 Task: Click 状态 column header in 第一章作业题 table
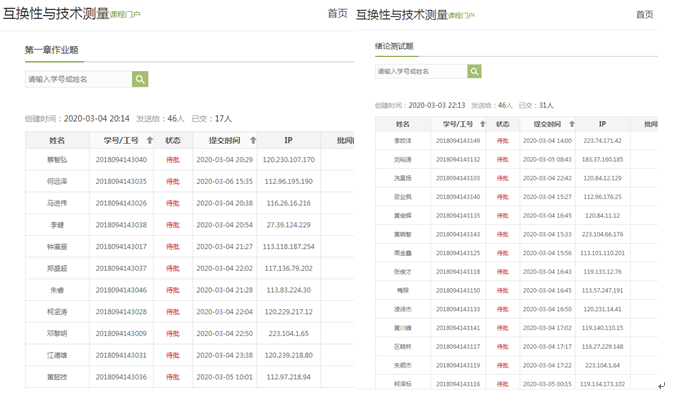pyautogui.click(x=173, y=140)
